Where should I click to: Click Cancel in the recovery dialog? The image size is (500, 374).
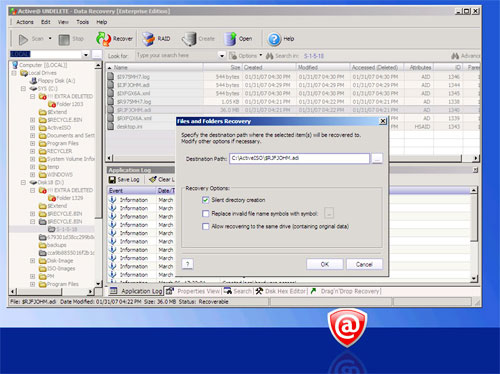[x=364, y=264]
